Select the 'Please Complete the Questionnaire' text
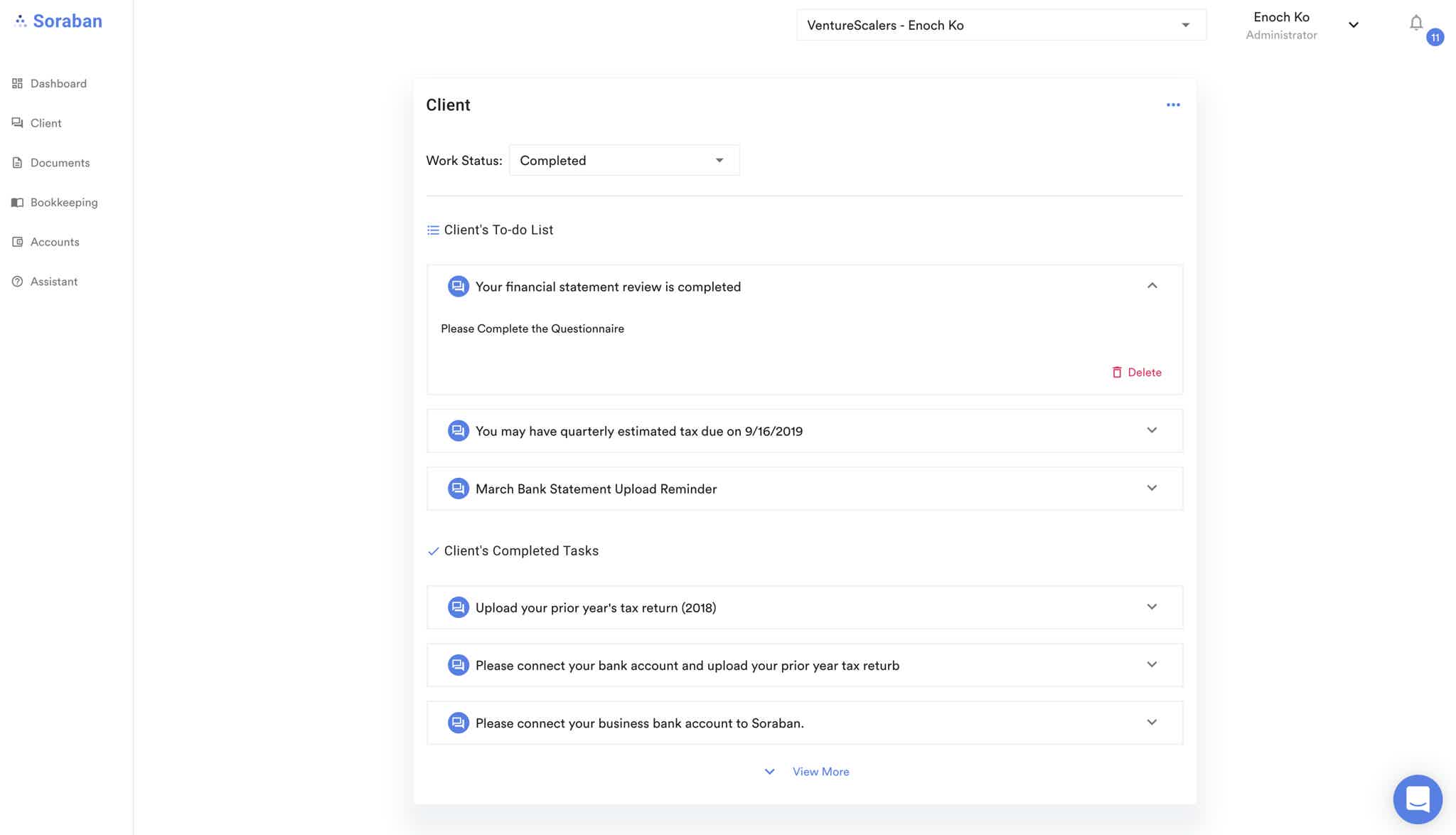This screenshot has height=835, width=1456. (x=532, y=329)
